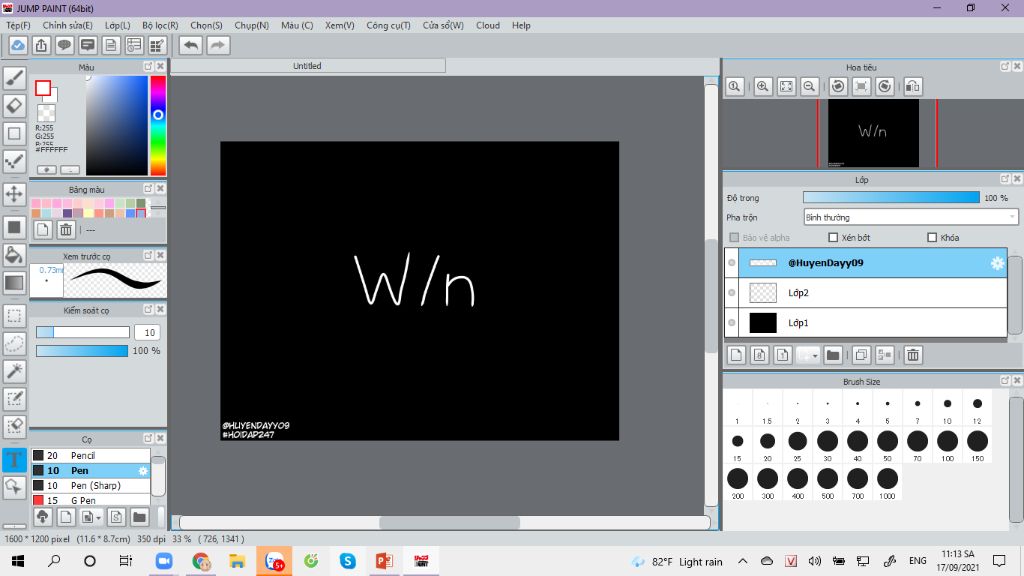Open the Cửa sổ(W) menu
1024x576 pixels.
(443, 25)
